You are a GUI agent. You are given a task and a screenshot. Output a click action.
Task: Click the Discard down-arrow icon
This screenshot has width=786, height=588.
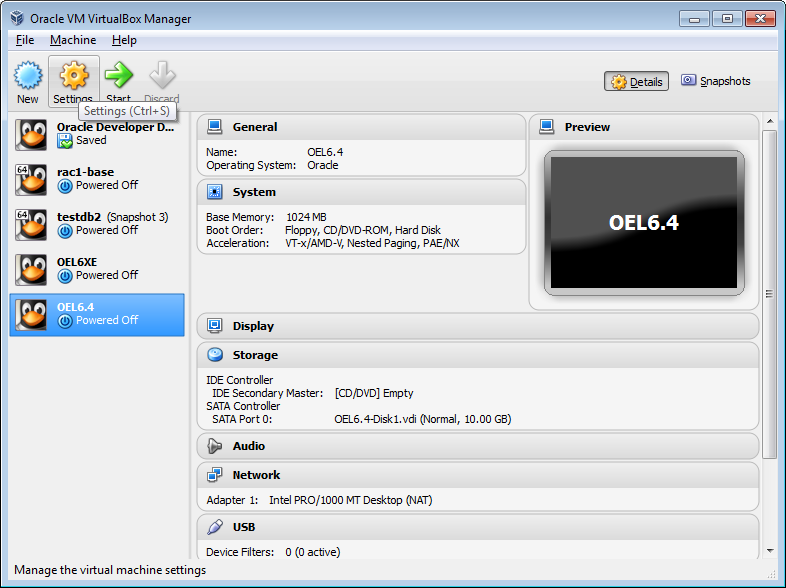[162, 75]
